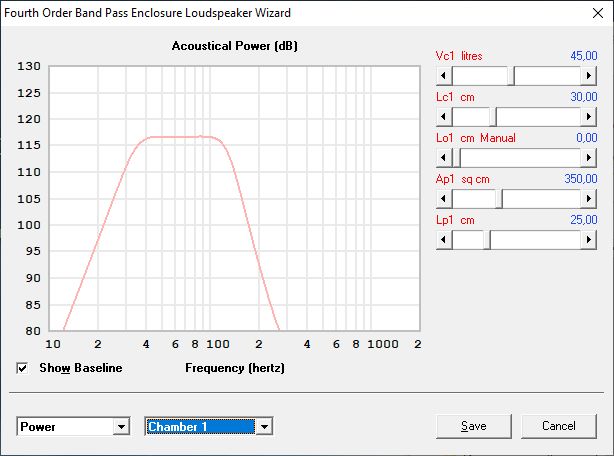Screen dimensions: 614x456
Task: Click the Ap1 sq cm label
Action: pos(462,179)
